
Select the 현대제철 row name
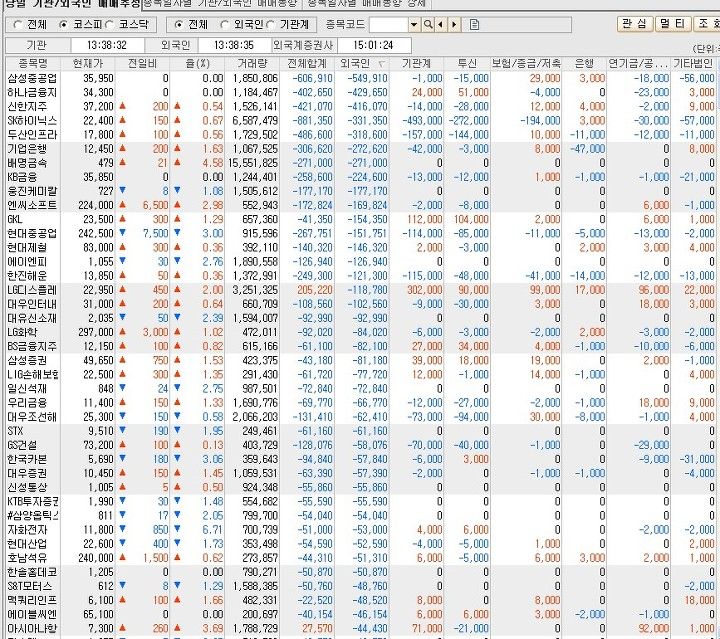click(27, 248)
